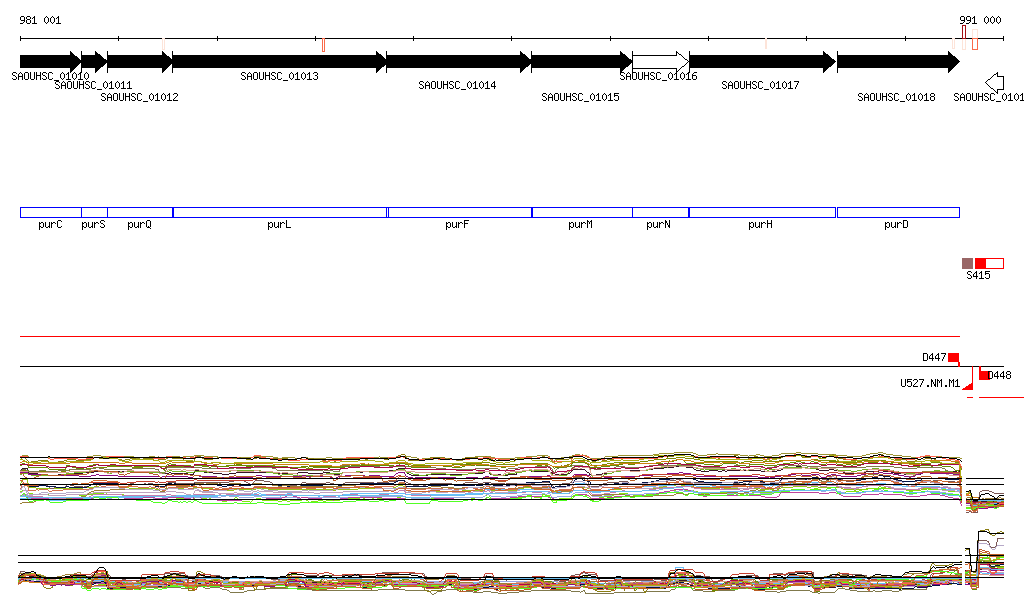Viewport: 1024px width, 611px height.
Task: Click the SAOUHSC_01015 gene arrow
Action: [581, 62]
